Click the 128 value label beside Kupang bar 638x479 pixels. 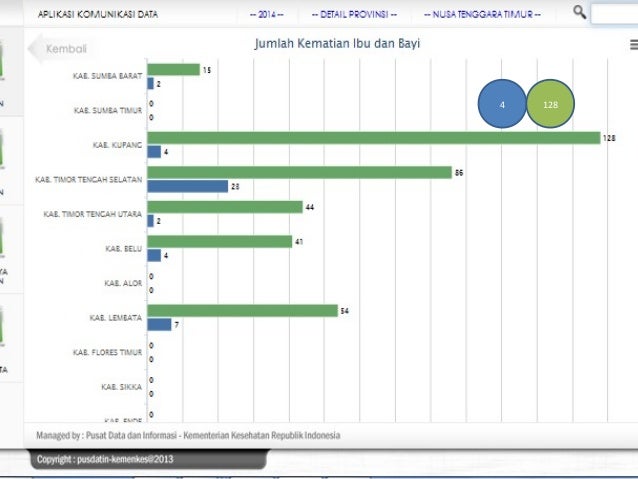[609, 138]
